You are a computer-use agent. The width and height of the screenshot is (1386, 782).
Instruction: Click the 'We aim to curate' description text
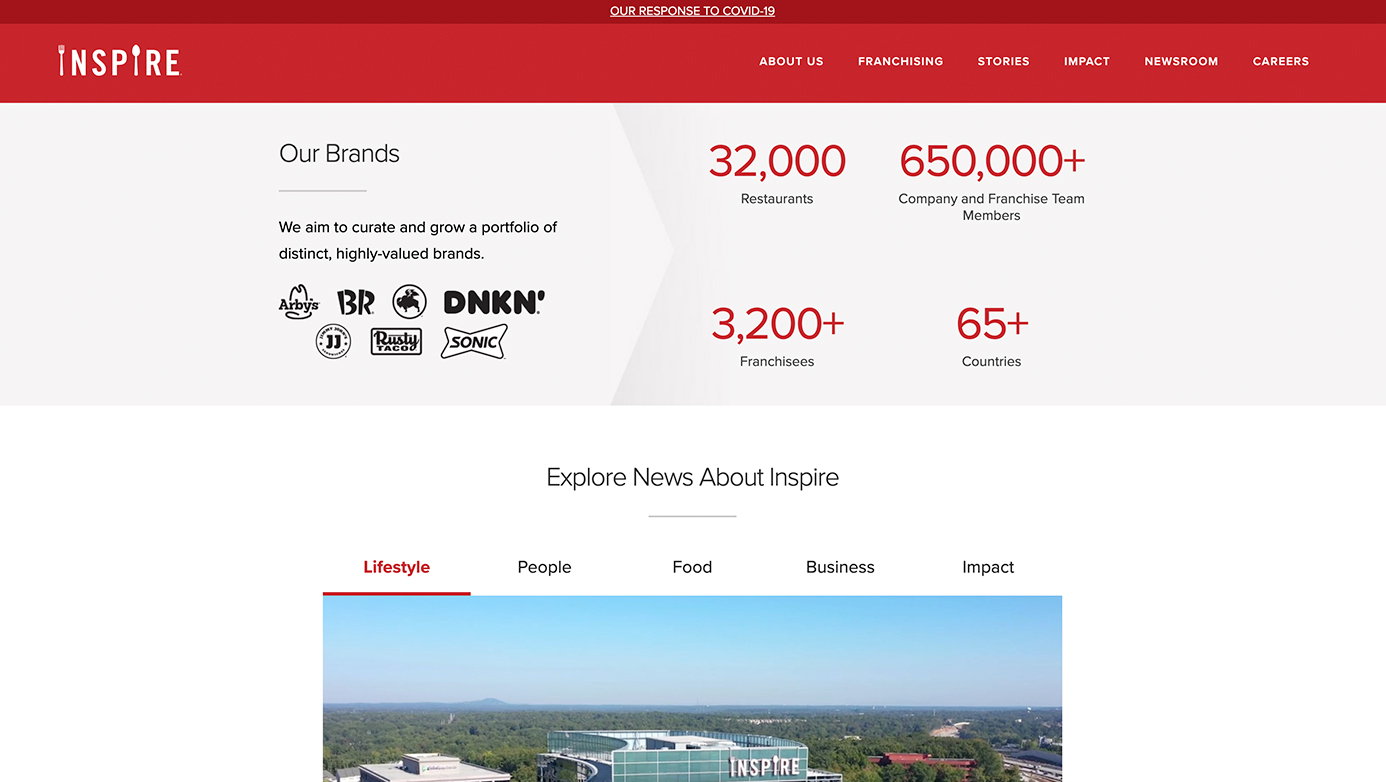[418, 240]
